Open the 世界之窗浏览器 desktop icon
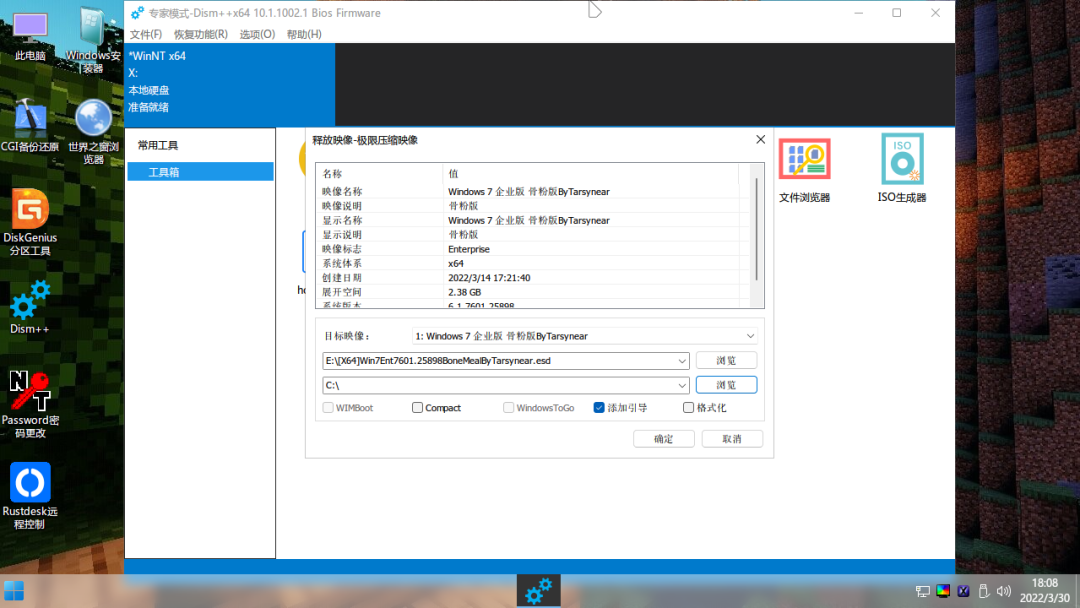 [93, 132]
